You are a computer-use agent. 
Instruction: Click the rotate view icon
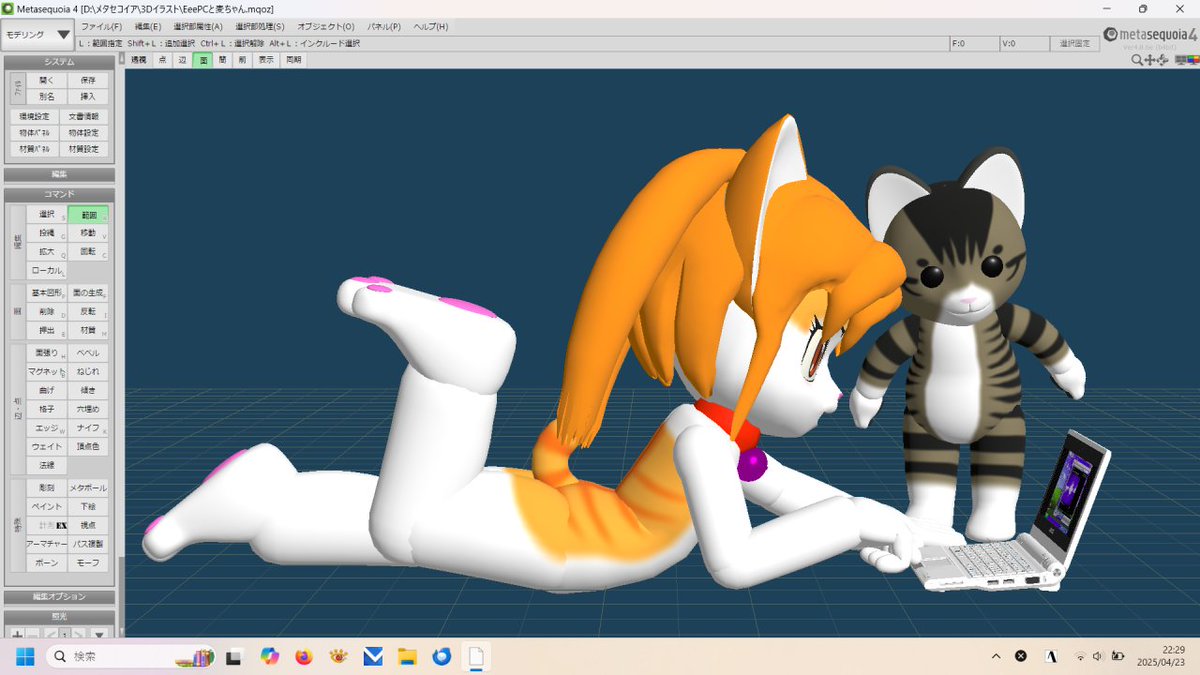click(x=1163, y=60)
